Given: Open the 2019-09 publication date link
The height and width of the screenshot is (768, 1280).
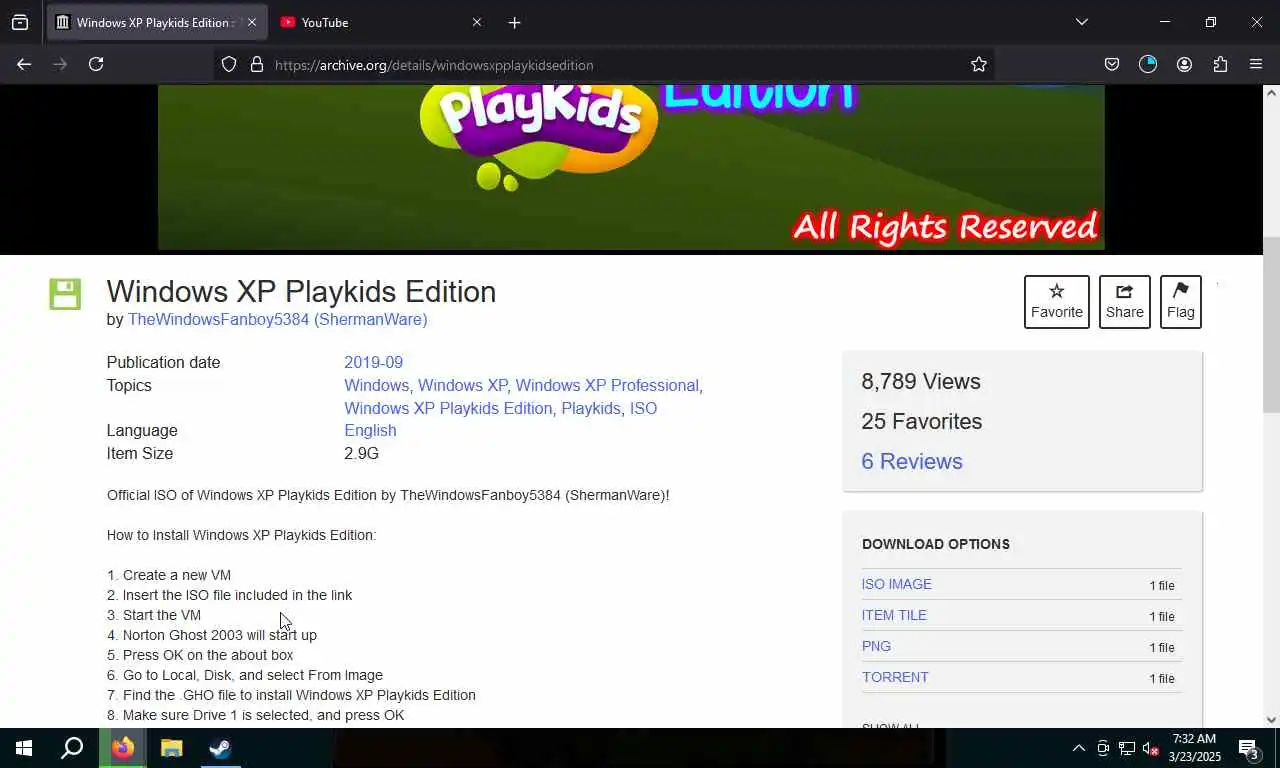Looking at the screenshot, I should coord(373,363).
